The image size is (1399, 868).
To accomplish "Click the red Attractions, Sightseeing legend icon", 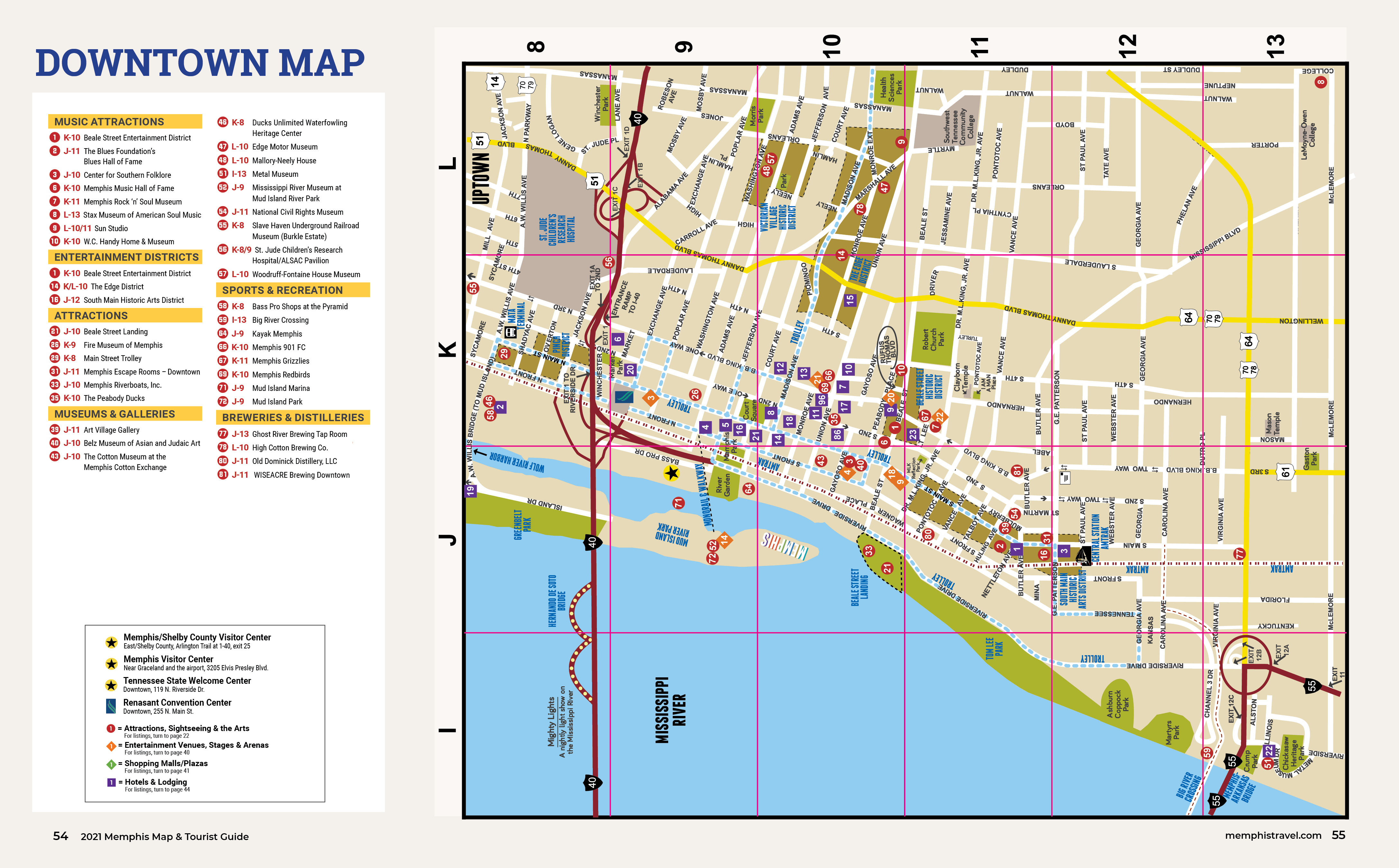I will [111, 728].
